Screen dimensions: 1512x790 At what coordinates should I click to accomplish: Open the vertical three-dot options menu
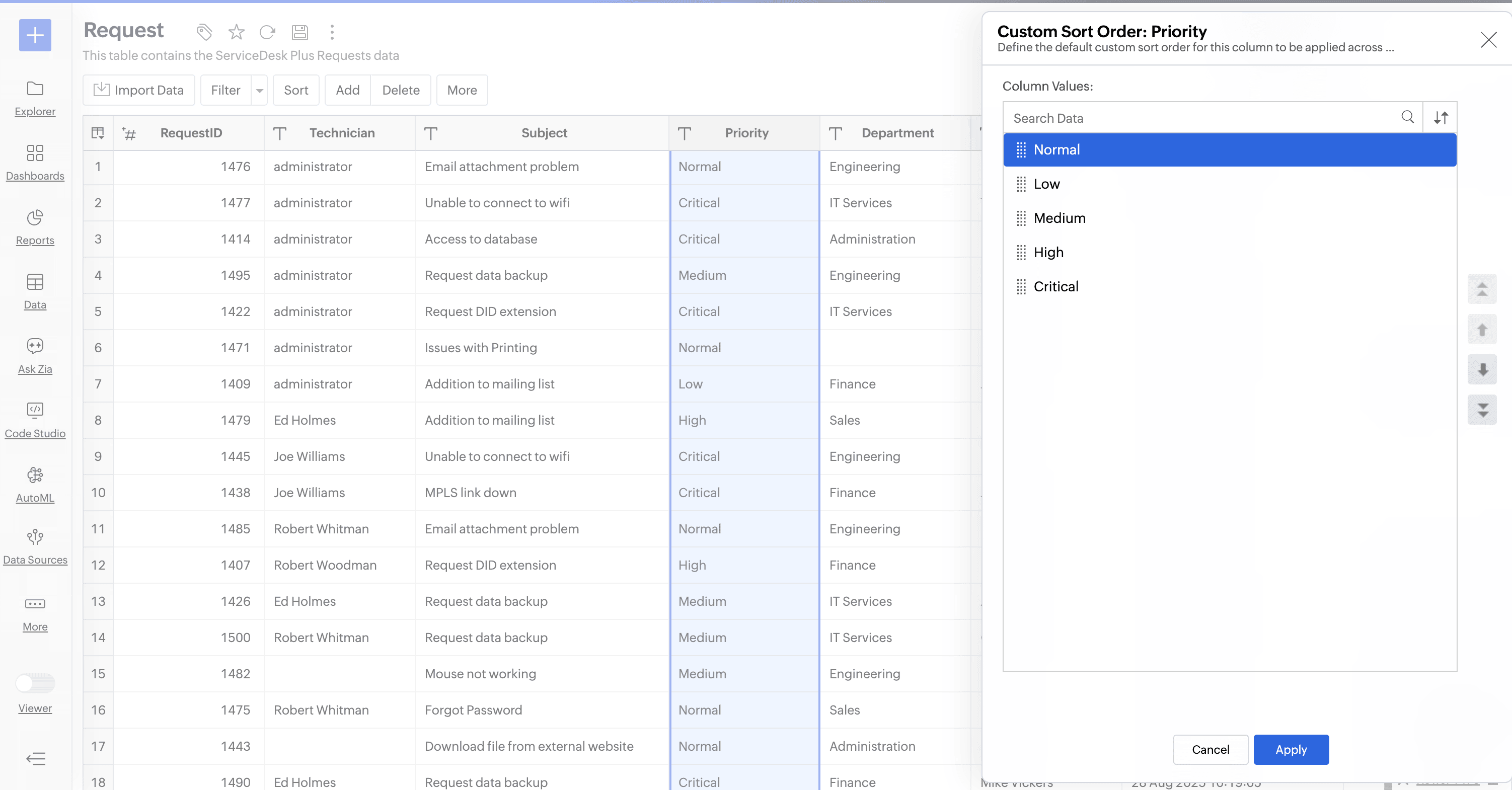(332, 32)
